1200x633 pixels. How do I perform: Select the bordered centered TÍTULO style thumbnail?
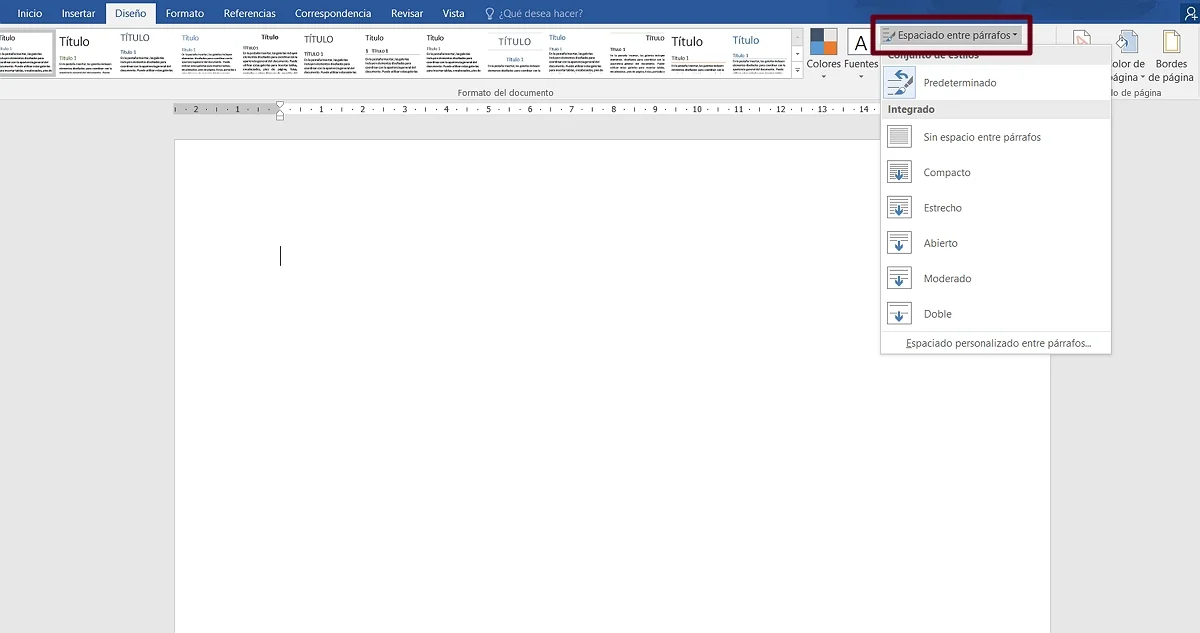point(515,53)
